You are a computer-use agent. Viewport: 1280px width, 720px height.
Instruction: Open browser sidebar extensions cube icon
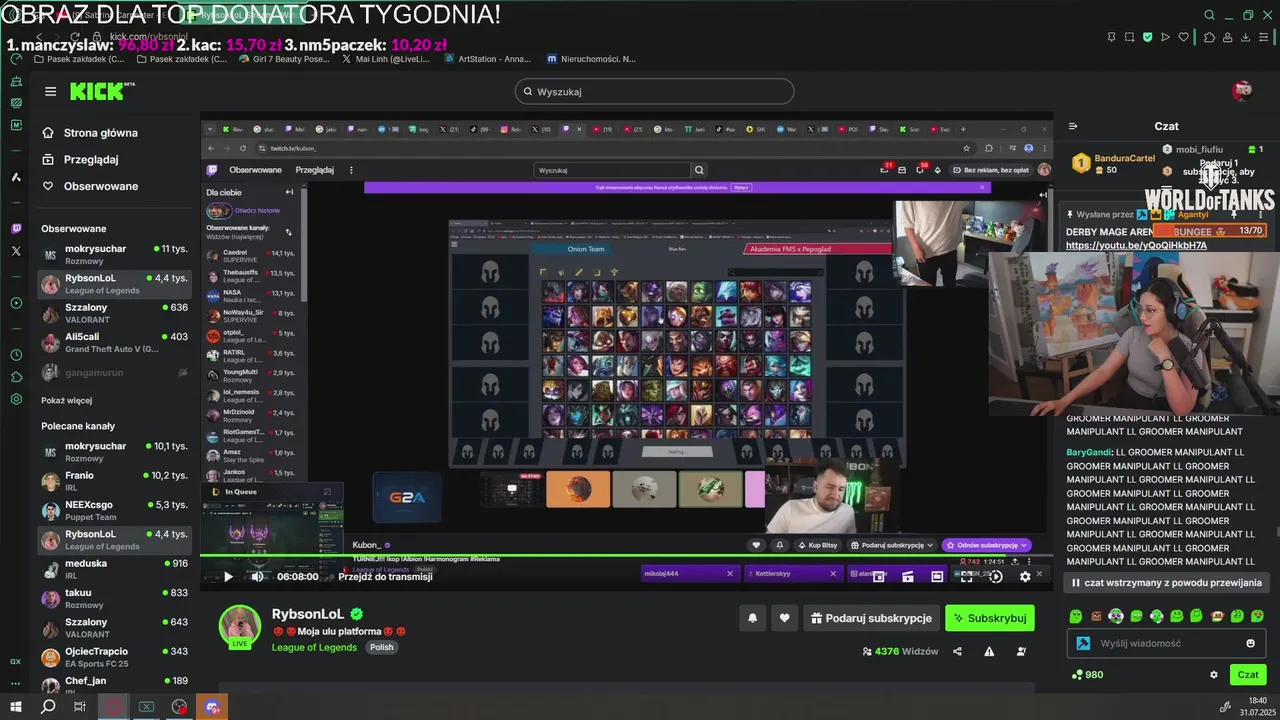click(x=16, y=377)
